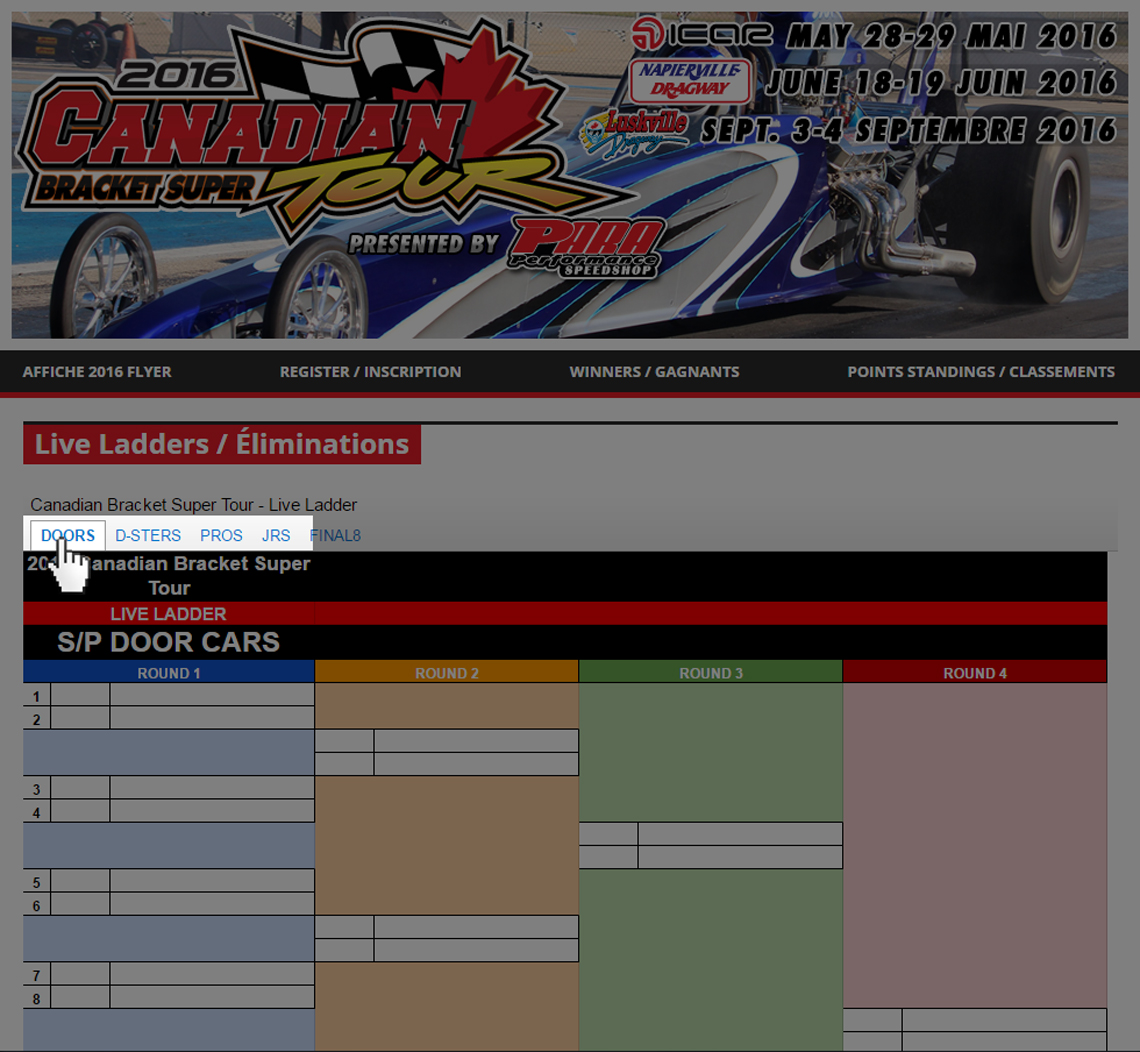The height and width of the screenshot is (1052, 1140).
Task: Click seed number 8 in Round 1
Action: coord(36,998)
